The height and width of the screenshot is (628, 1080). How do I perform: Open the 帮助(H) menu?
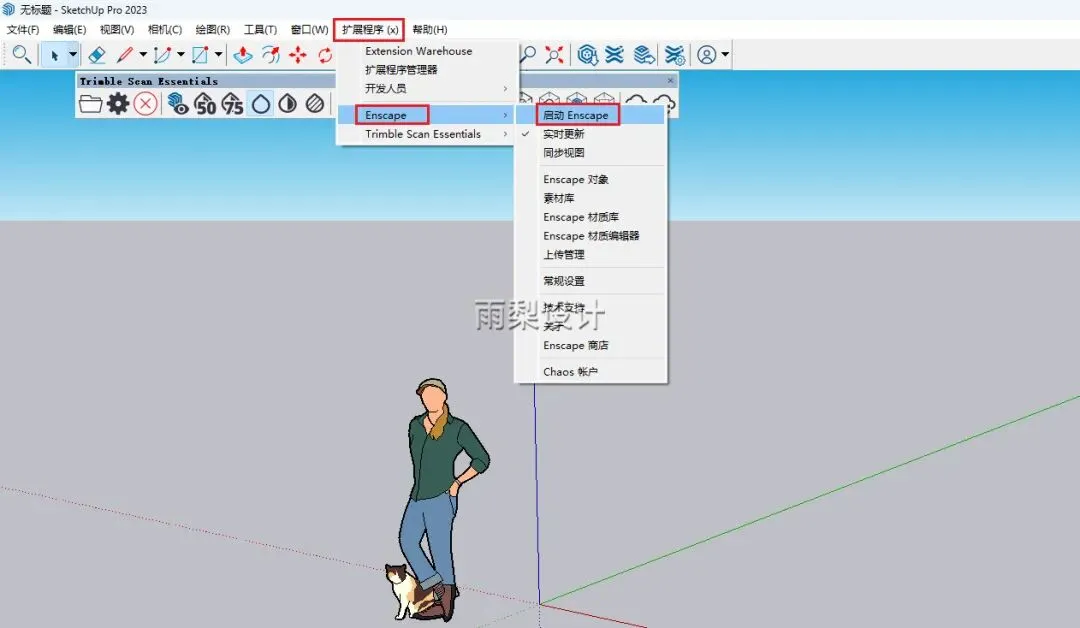point(430,30)
